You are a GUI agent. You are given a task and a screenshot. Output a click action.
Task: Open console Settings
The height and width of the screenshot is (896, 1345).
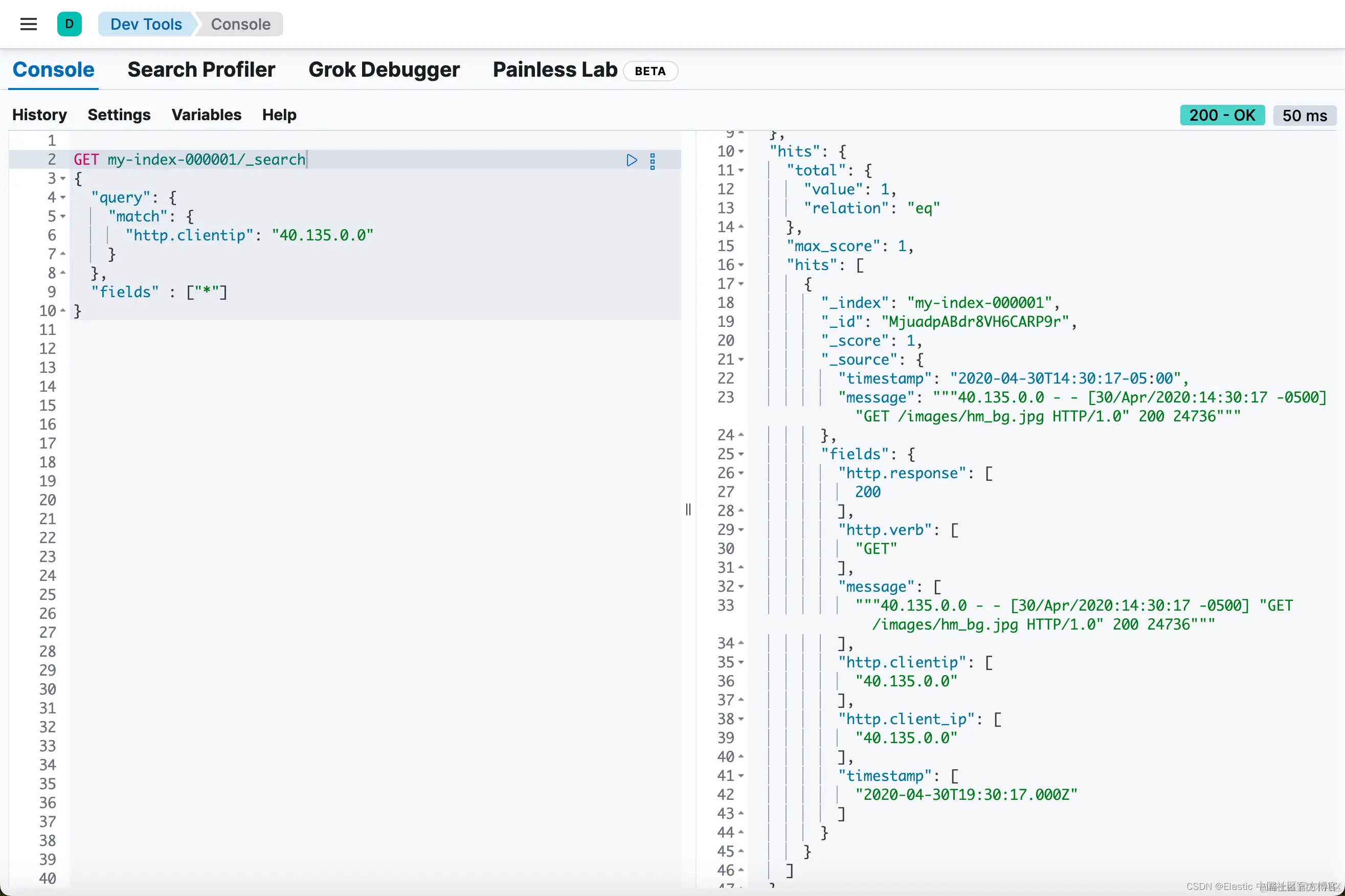click(x=119, y=115)
